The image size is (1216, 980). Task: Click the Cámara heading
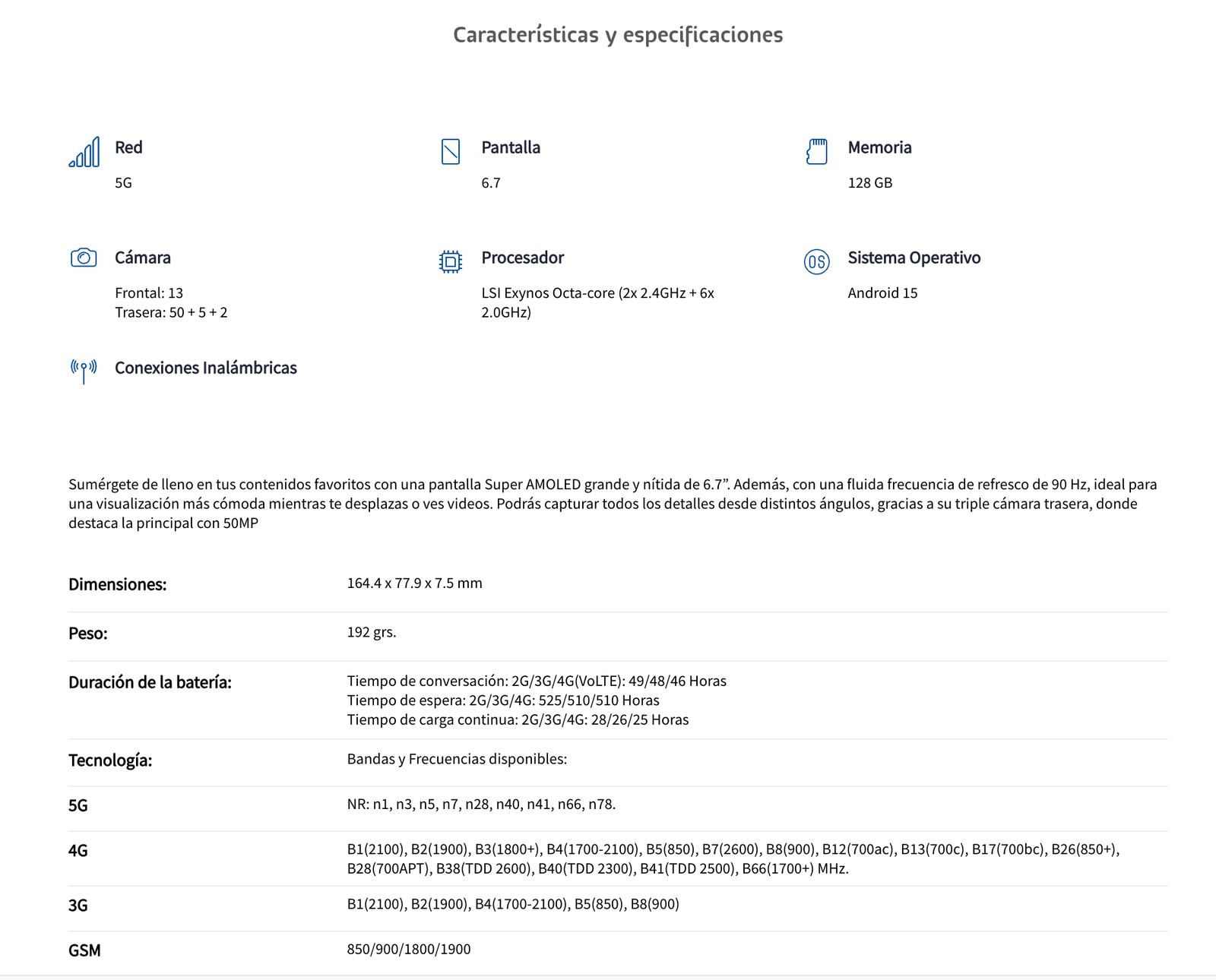pos(143,258)
